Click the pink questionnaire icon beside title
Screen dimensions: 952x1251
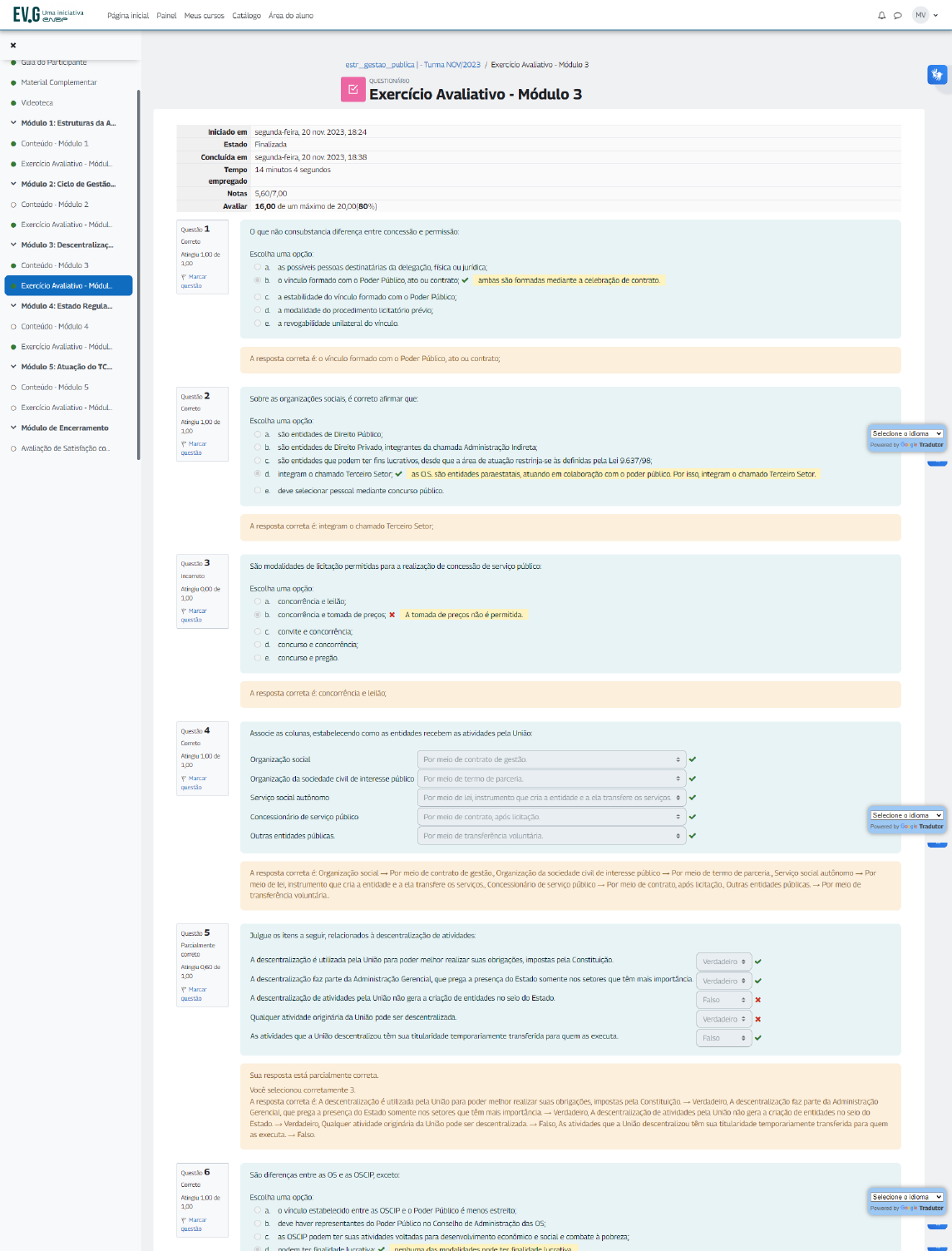353,90
